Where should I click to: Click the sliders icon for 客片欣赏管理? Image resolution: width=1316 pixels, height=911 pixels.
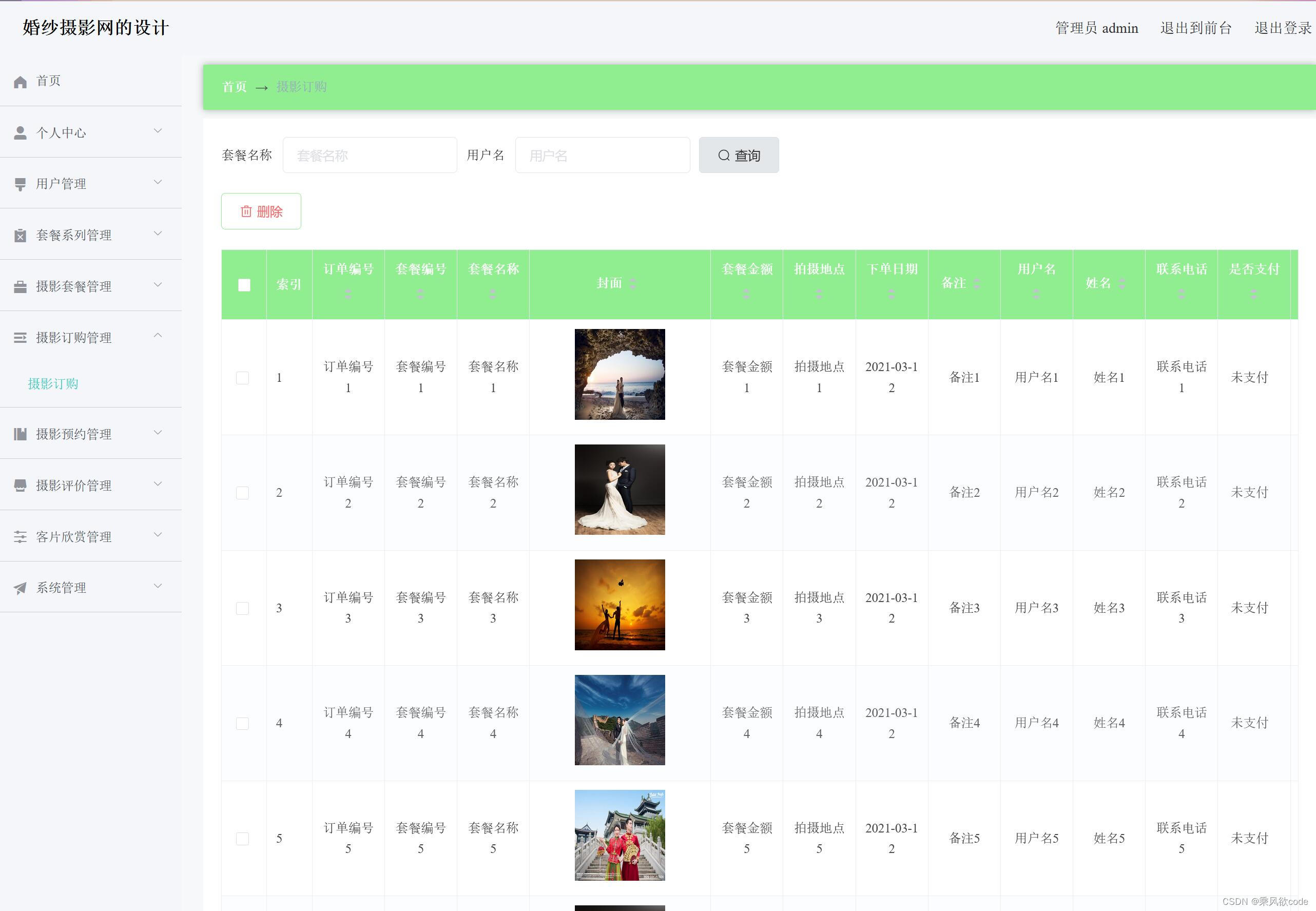21,536
